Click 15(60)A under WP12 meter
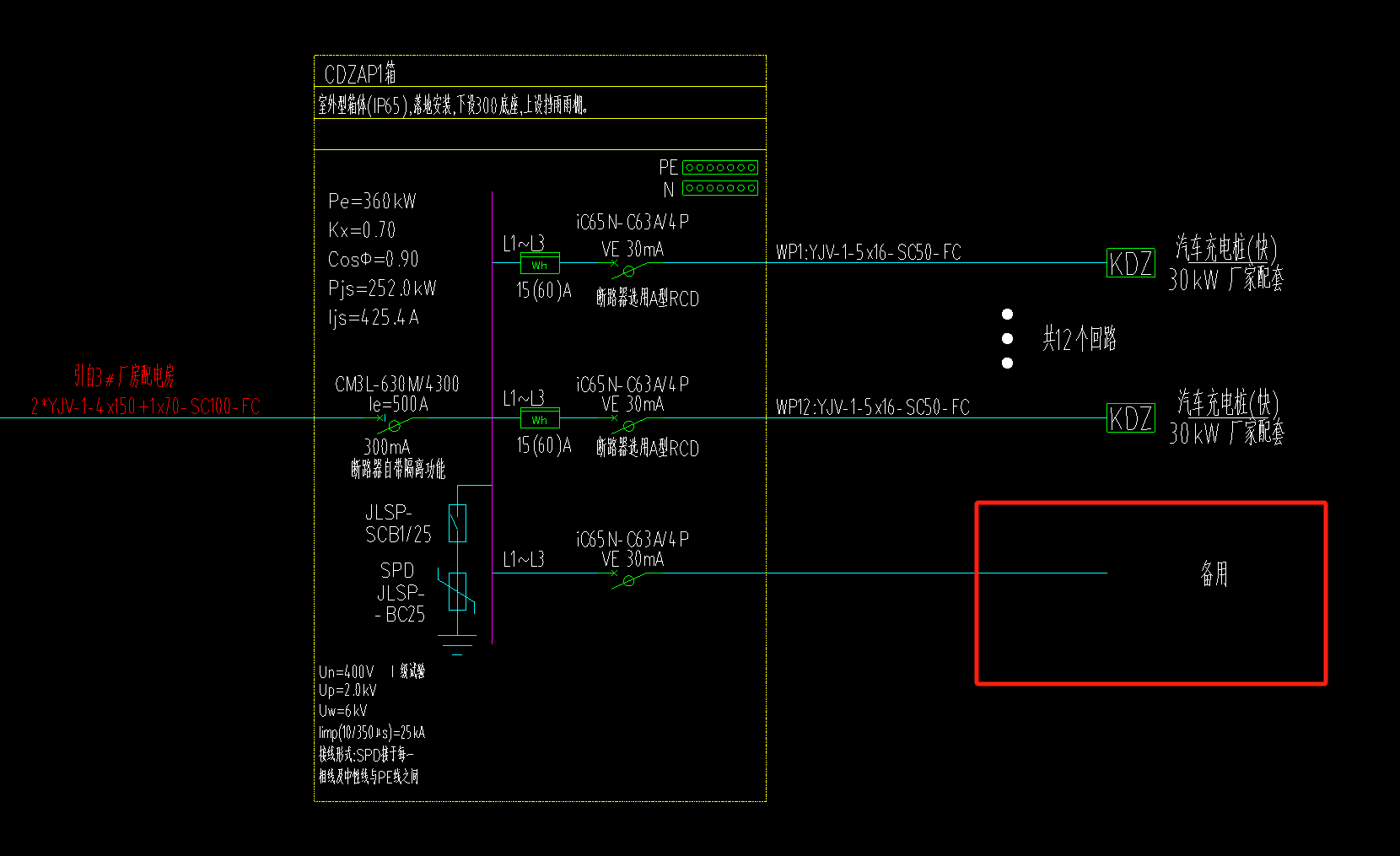This screenshot has width=1400, height=856. [x=544, y=445]
